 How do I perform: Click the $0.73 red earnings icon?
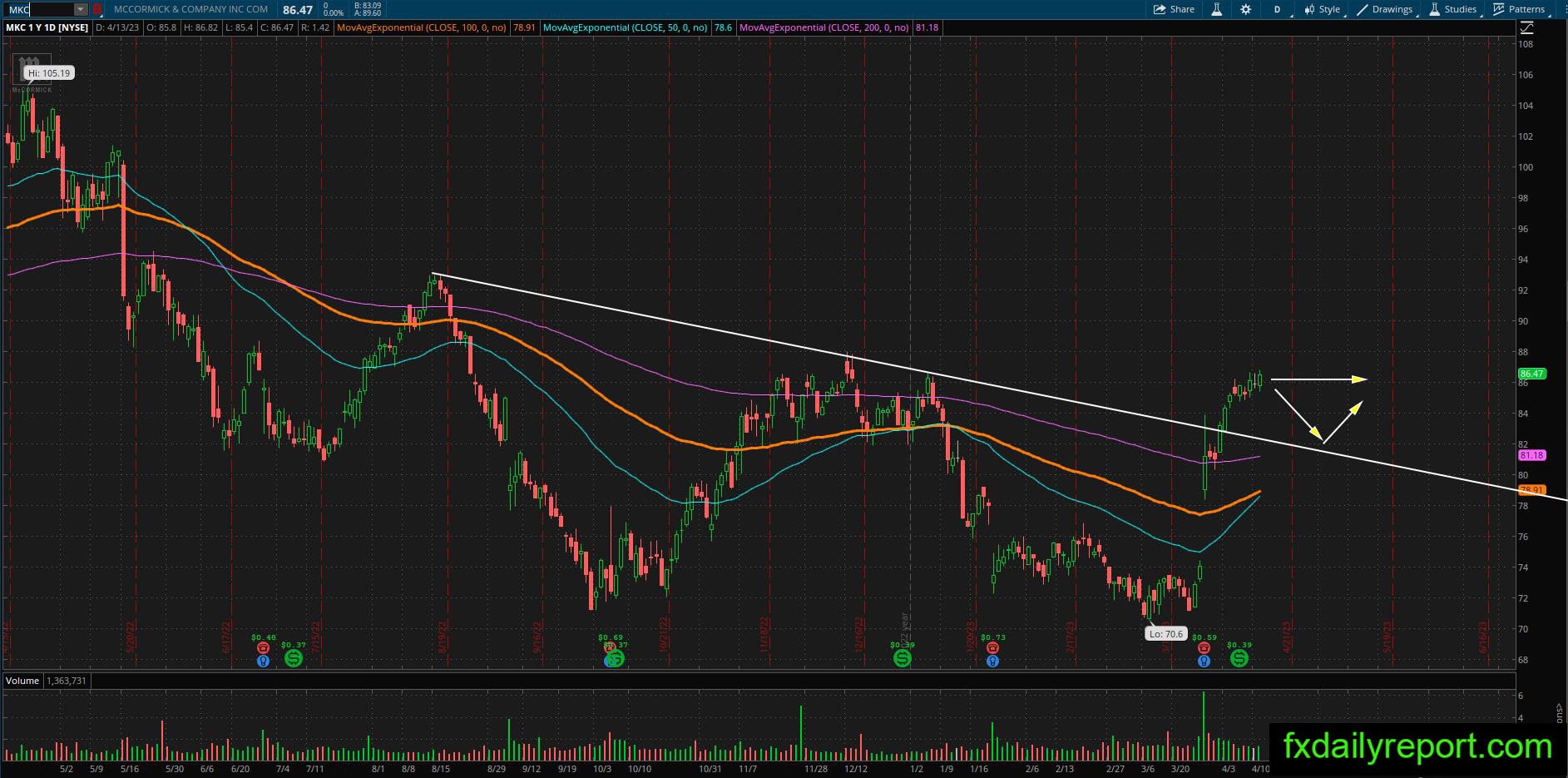(x=992, y=647)
